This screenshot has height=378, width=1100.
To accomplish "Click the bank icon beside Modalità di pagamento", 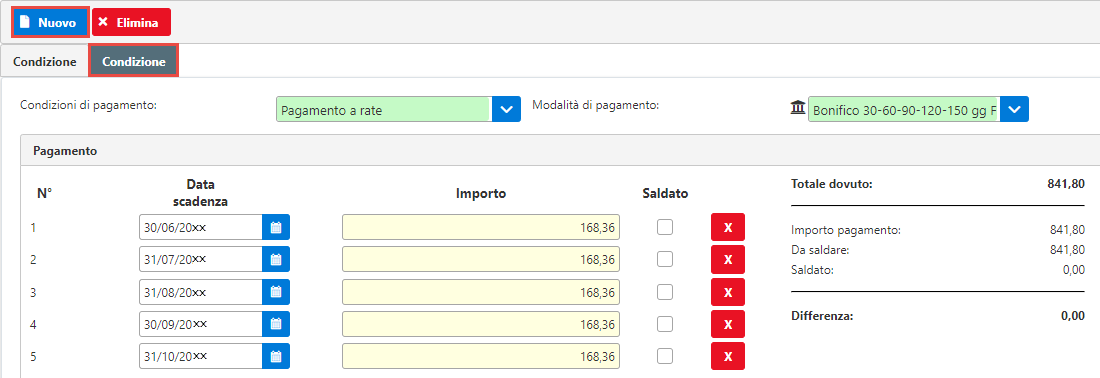I will (x=798, y=109).
